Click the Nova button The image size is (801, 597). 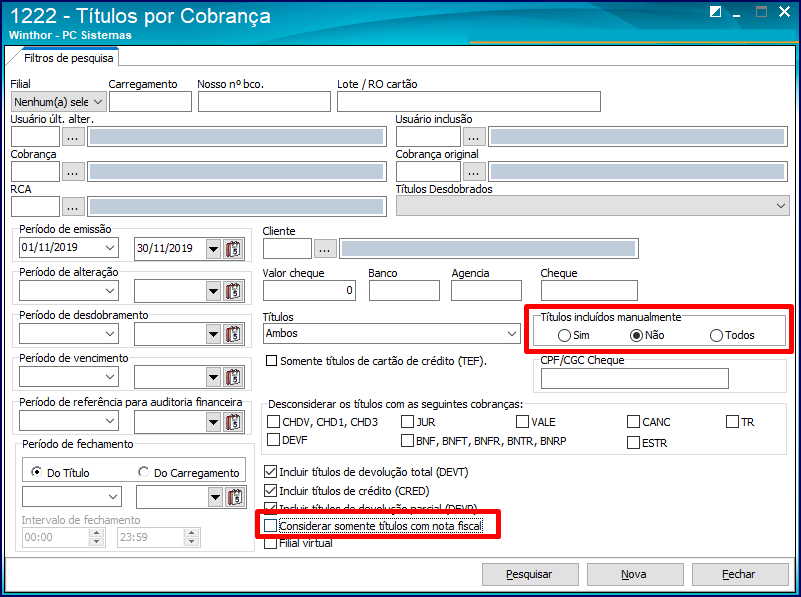tap(634, 575)
